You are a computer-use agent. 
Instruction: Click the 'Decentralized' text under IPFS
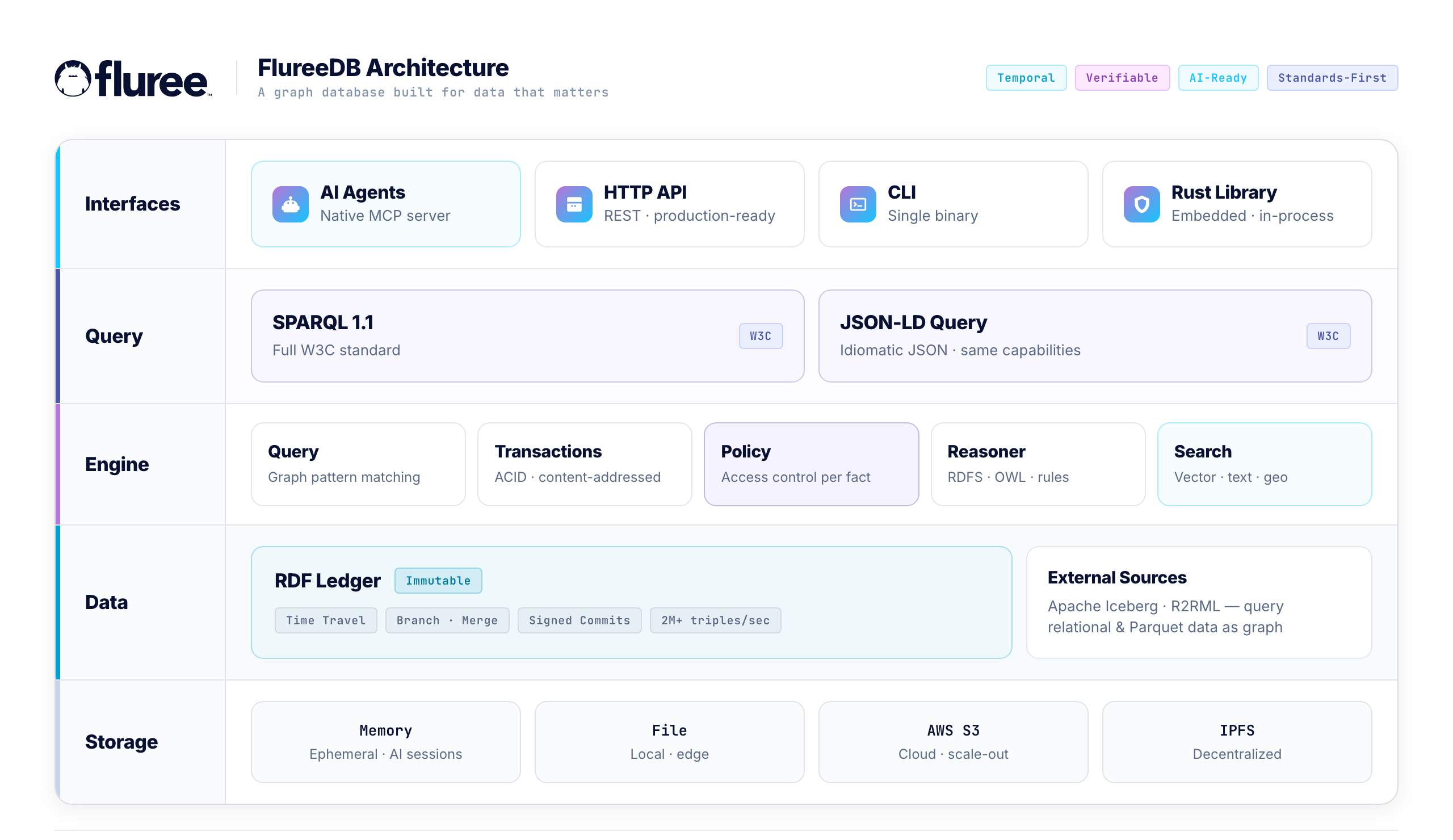pos(1237,754)
